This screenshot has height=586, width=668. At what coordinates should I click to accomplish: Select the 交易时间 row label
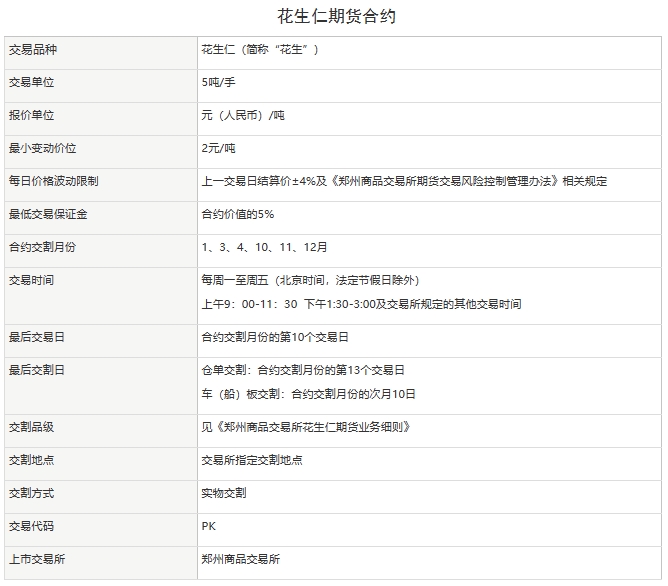point(33,280)
